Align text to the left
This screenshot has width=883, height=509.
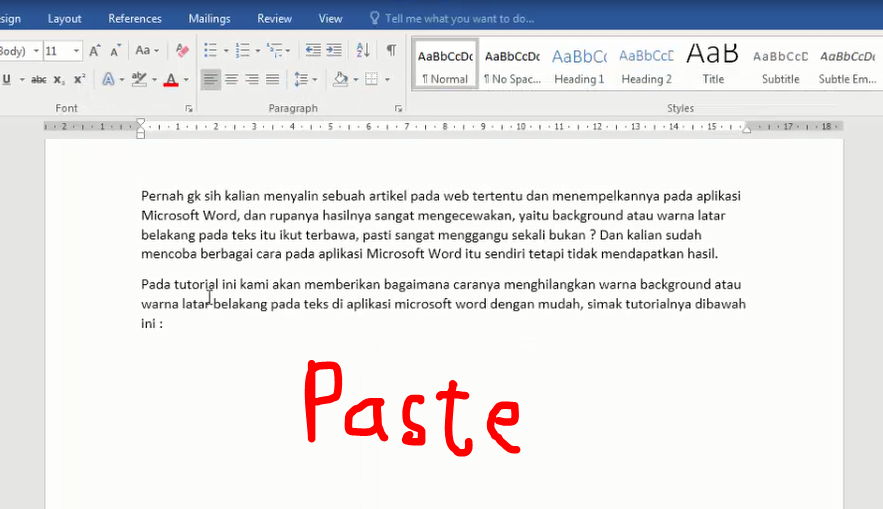click(211, 79)
